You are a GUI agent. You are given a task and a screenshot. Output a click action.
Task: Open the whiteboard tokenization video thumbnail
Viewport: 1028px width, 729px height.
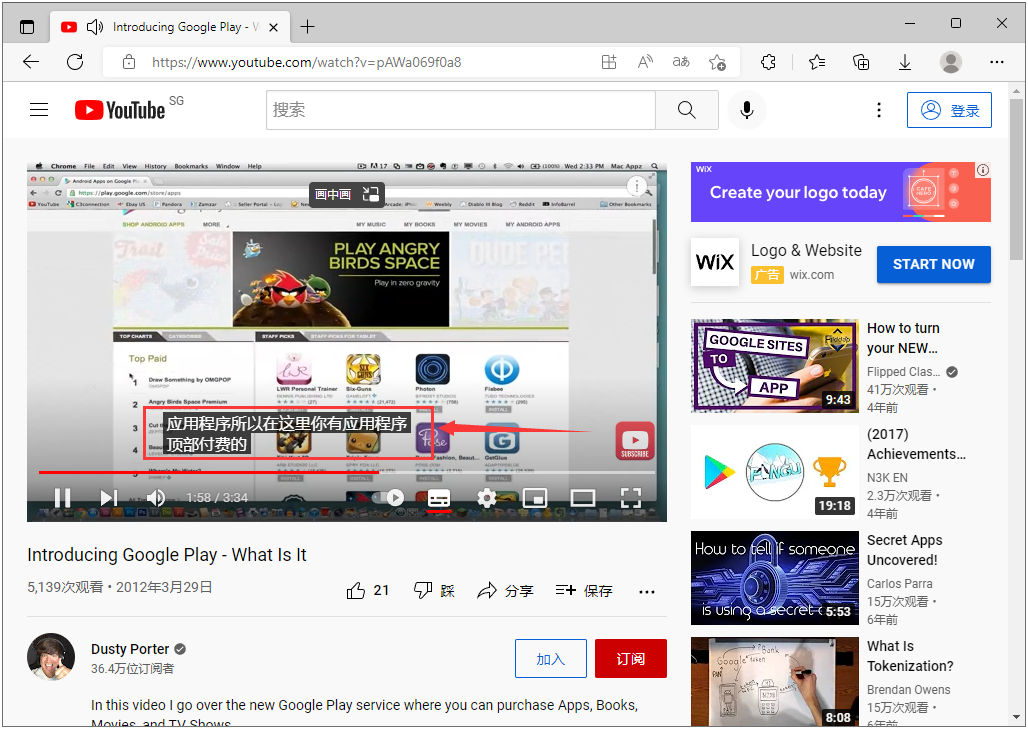pos(774,682)
